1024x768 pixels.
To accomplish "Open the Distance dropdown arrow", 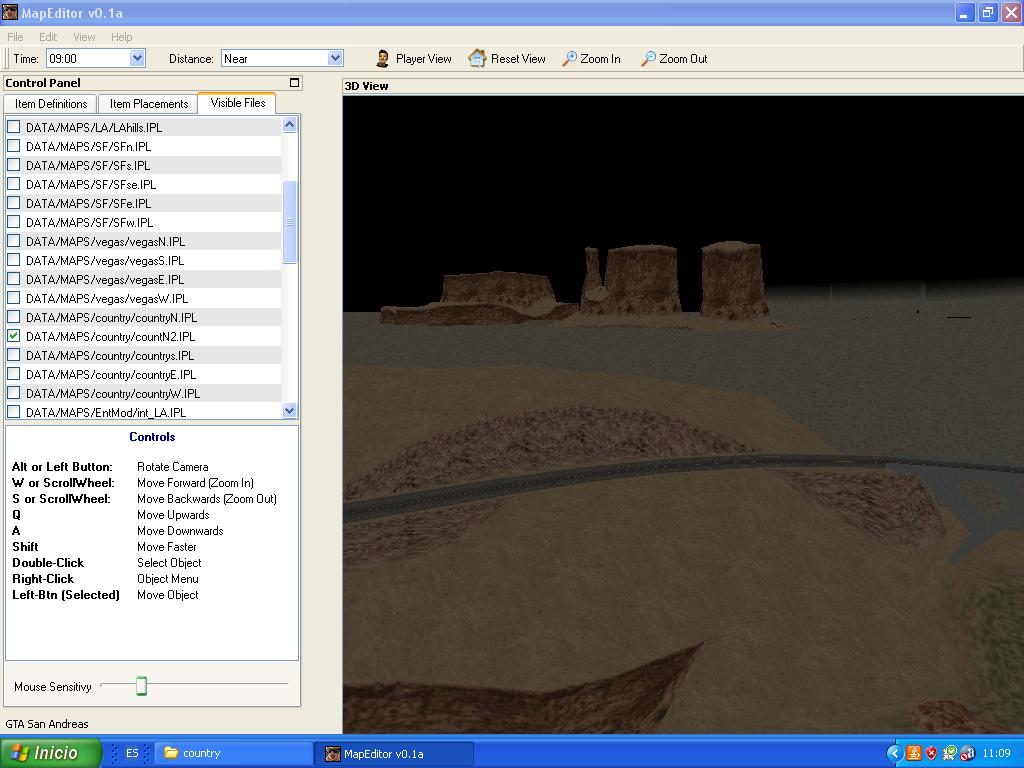I will point(335,58).
